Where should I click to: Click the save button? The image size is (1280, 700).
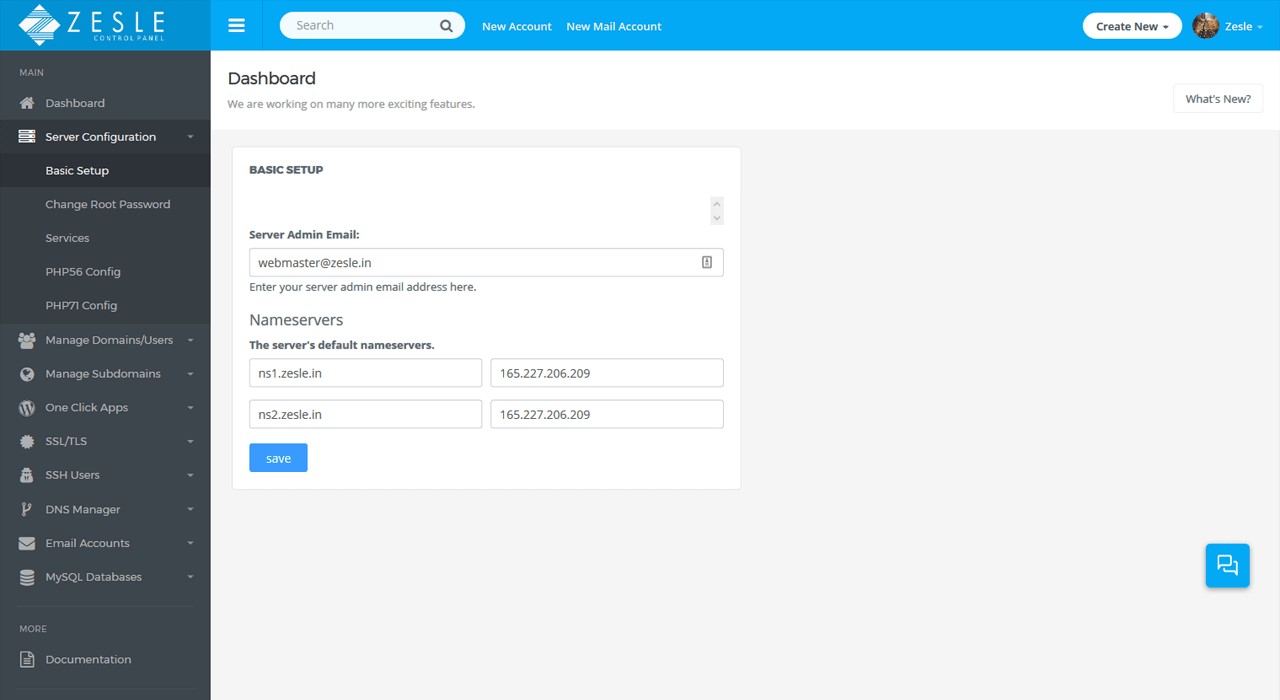click(x=278, y=457)
